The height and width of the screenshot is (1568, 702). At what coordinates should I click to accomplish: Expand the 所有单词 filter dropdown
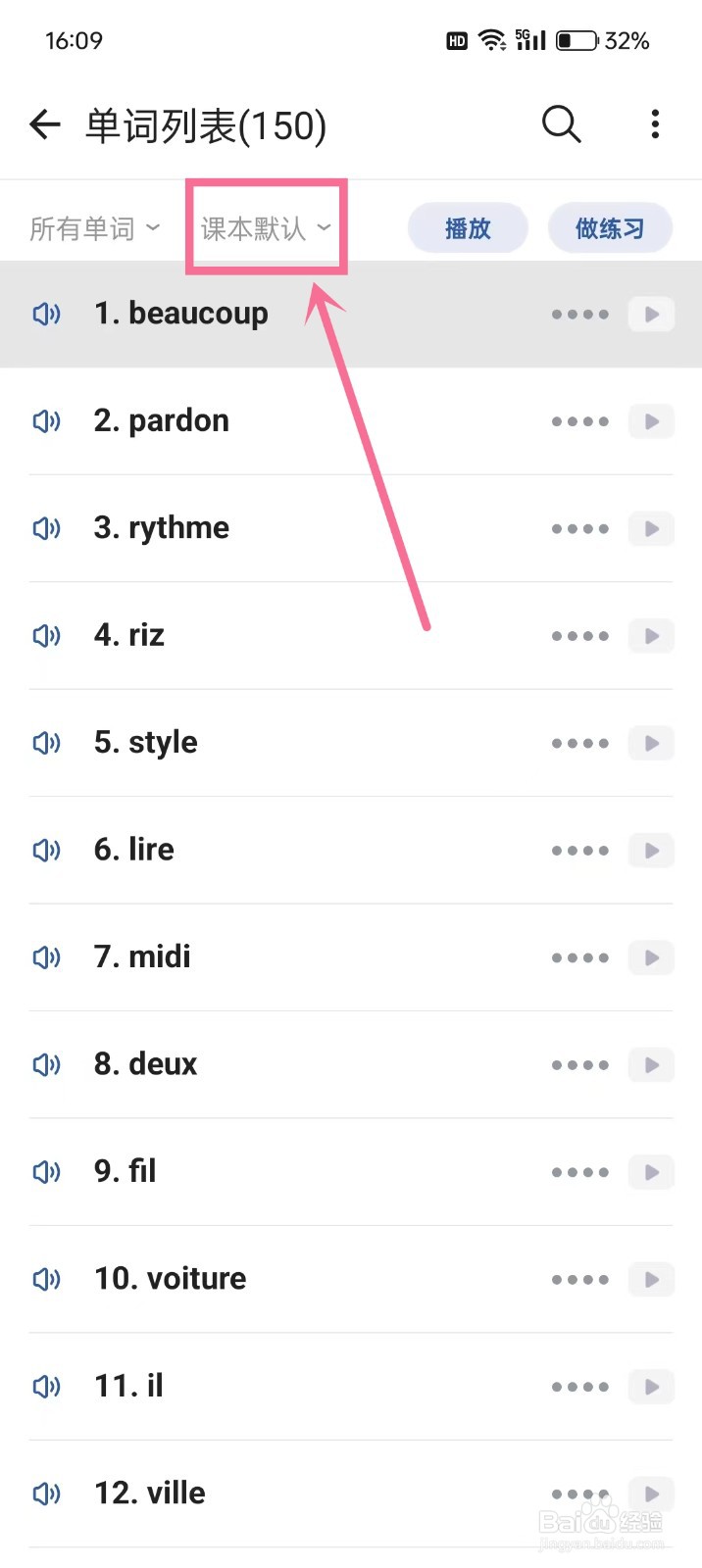point(94,228)
